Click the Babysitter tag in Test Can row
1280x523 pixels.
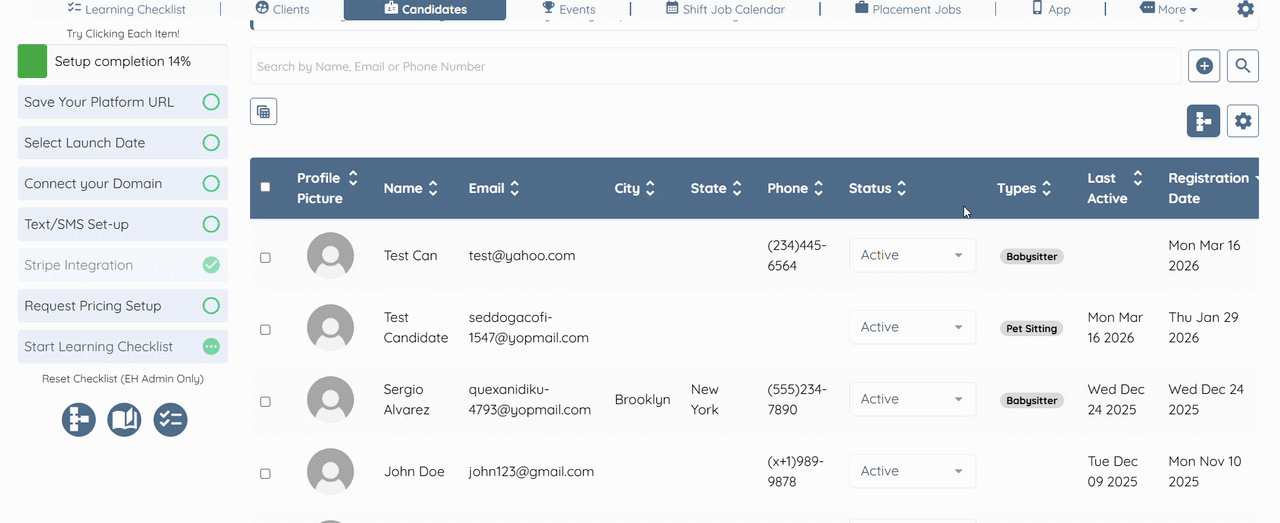click(1032, 257)
